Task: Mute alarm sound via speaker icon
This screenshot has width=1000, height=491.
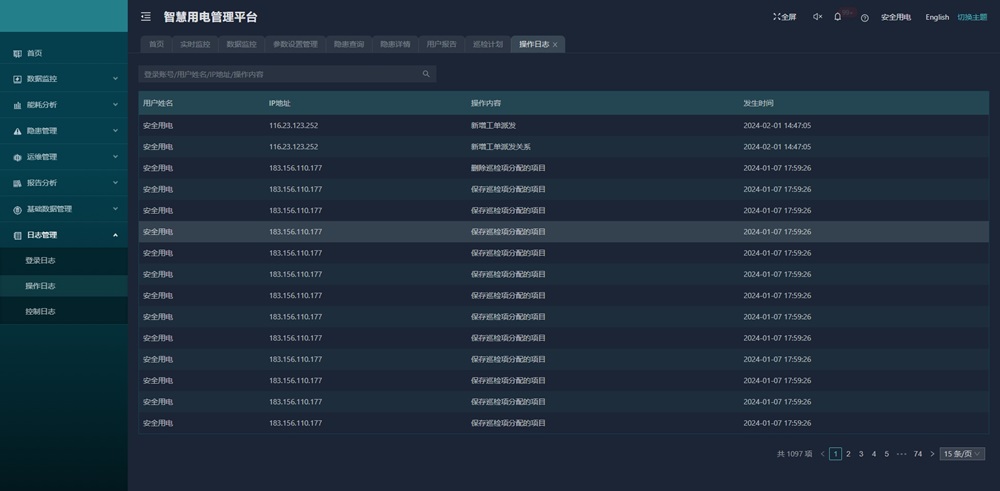Action: [x=817, y=17]
